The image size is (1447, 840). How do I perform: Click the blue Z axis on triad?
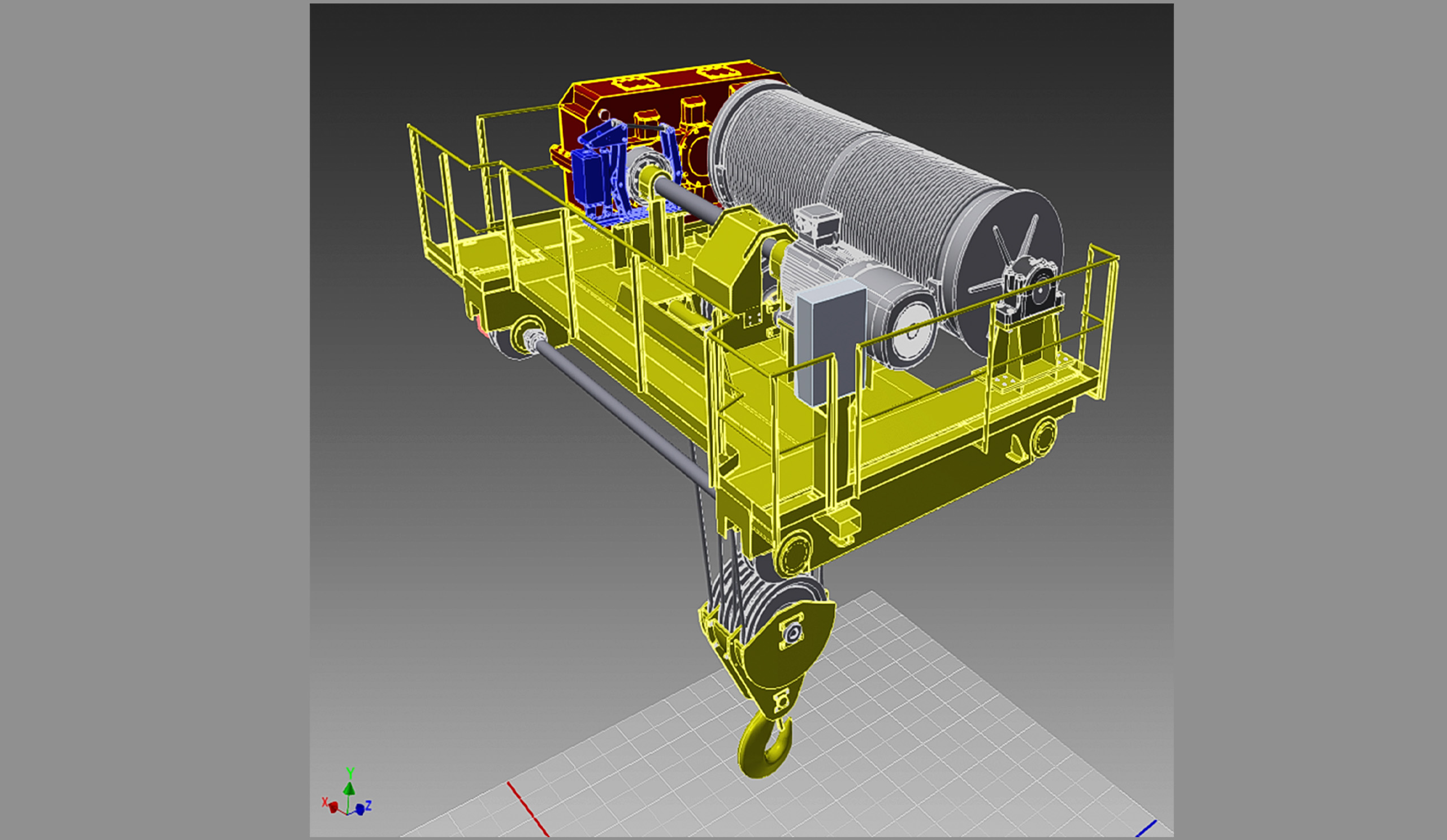click(x=361, y=809)
